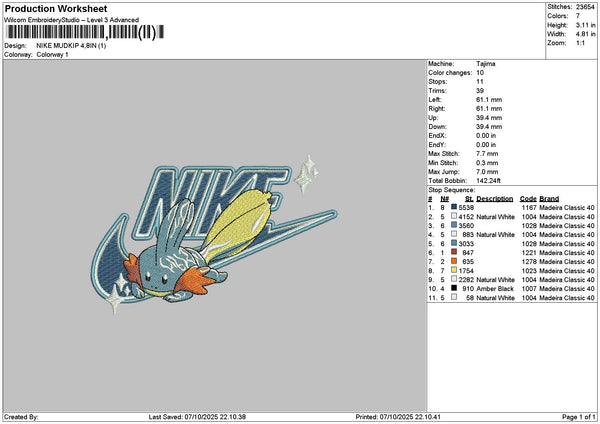Click the dark blue swatch in stop 1

point(454,207)
